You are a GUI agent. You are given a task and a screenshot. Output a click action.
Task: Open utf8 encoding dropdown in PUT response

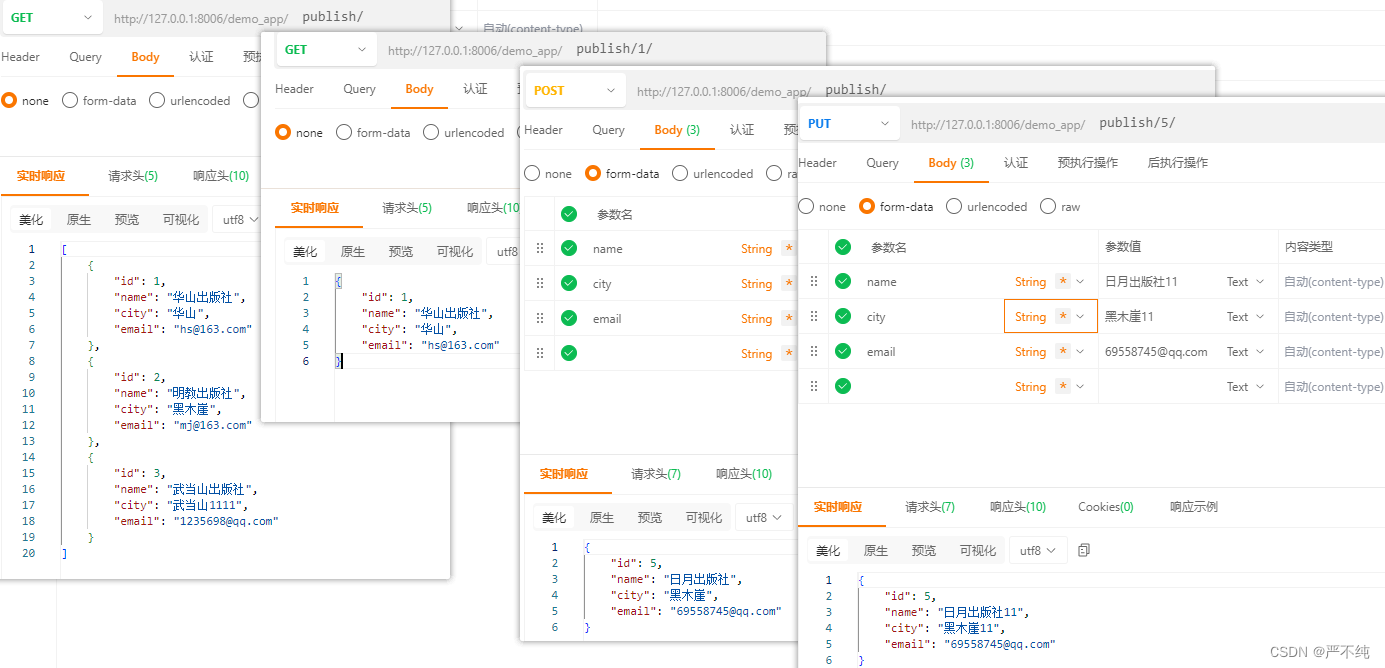point(1038,551)
